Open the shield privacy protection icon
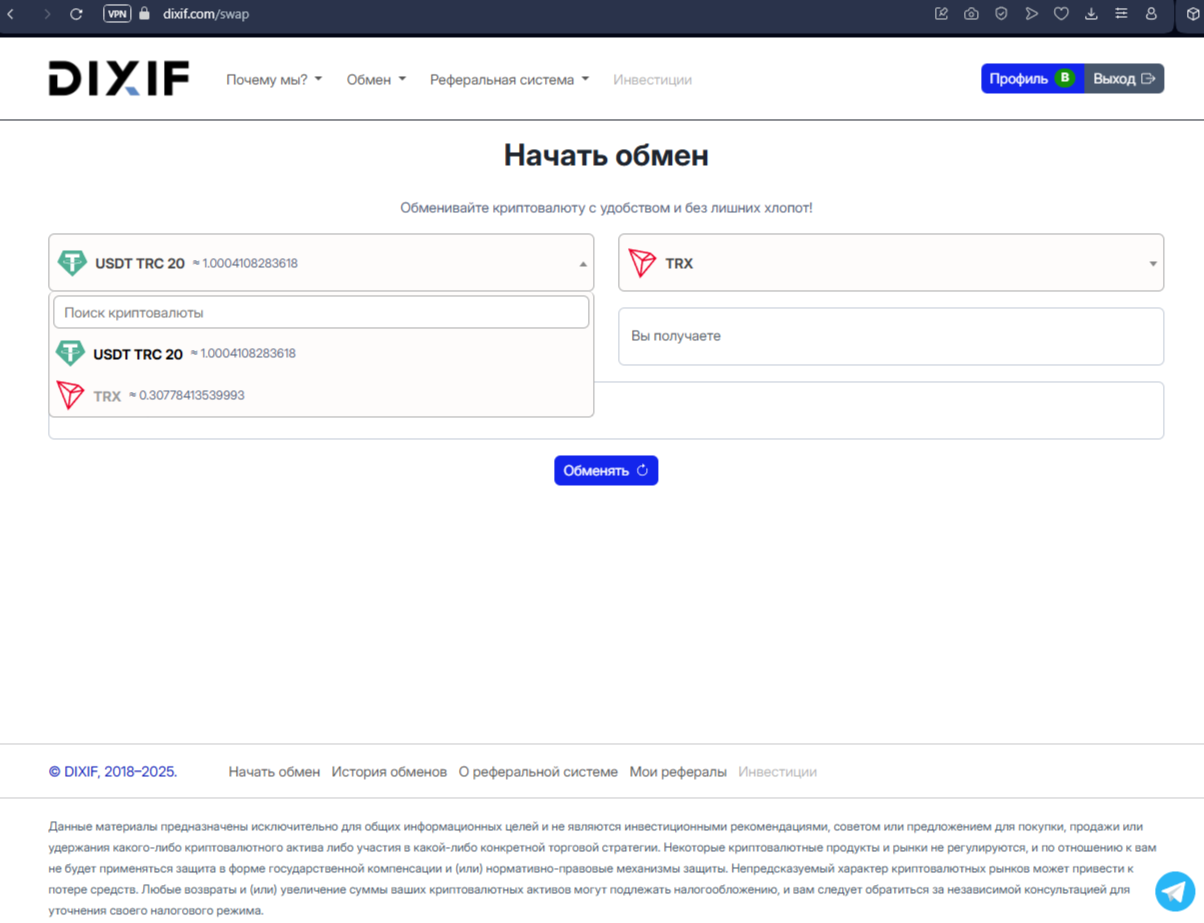Viewport: 1204px width, 923px height. pyautogui.click(x=1001, y=14)
